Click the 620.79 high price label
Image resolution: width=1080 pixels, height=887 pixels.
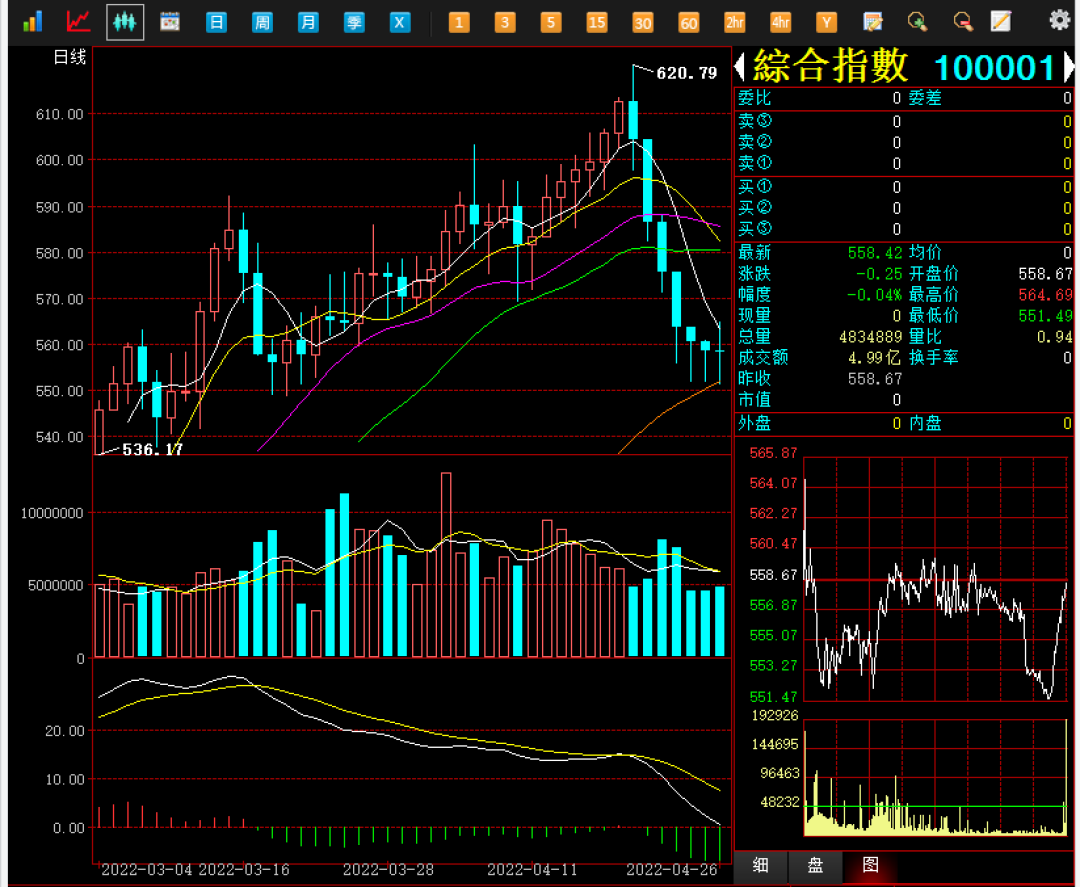coord(687,73)
